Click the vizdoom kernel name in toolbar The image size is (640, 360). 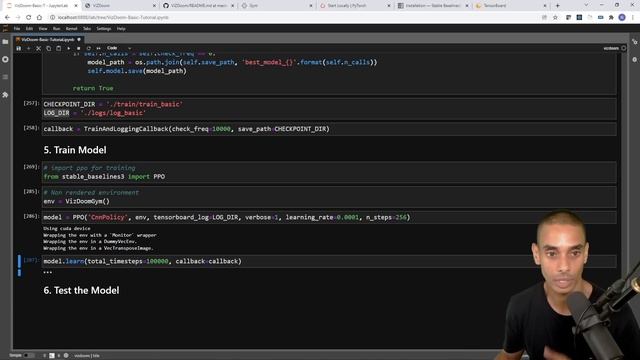point(611,48)
